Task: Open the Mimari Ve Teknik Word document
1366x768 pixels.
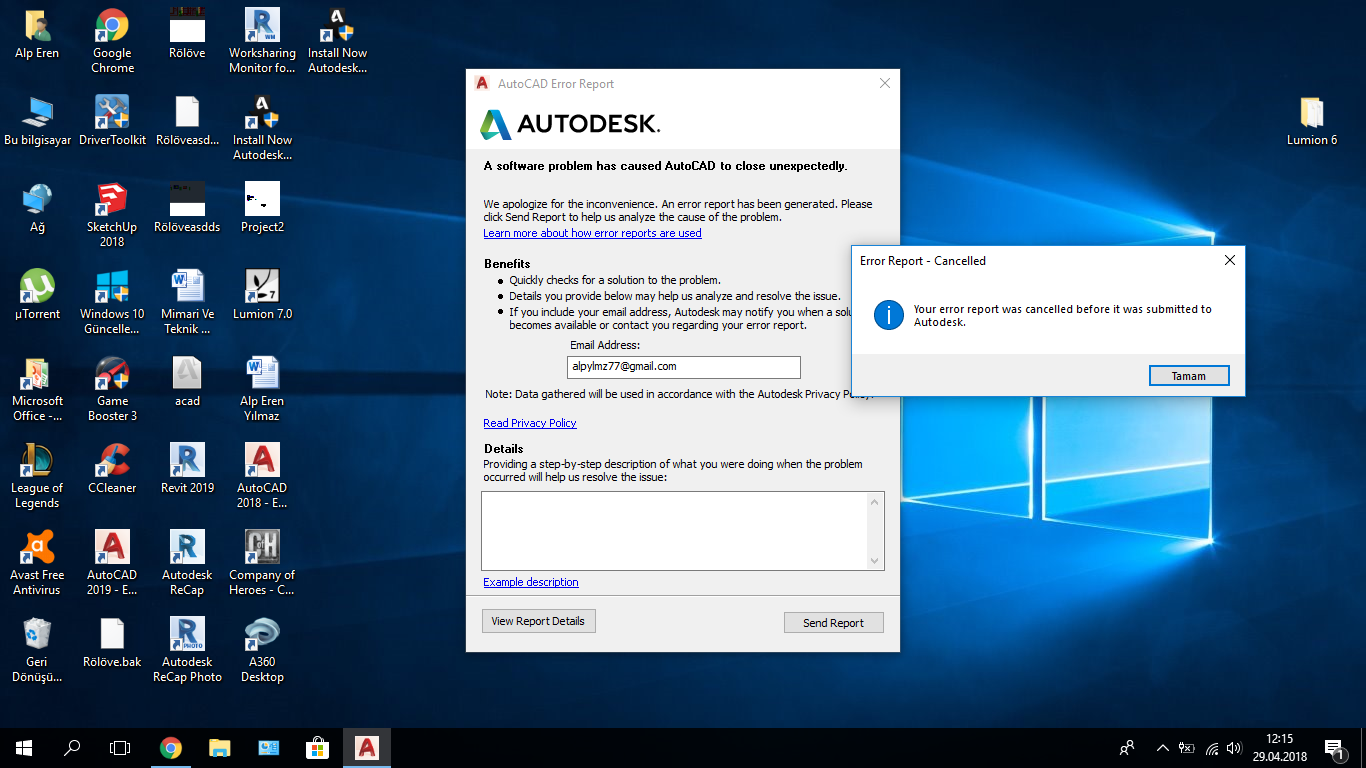Action: point(187,302)
